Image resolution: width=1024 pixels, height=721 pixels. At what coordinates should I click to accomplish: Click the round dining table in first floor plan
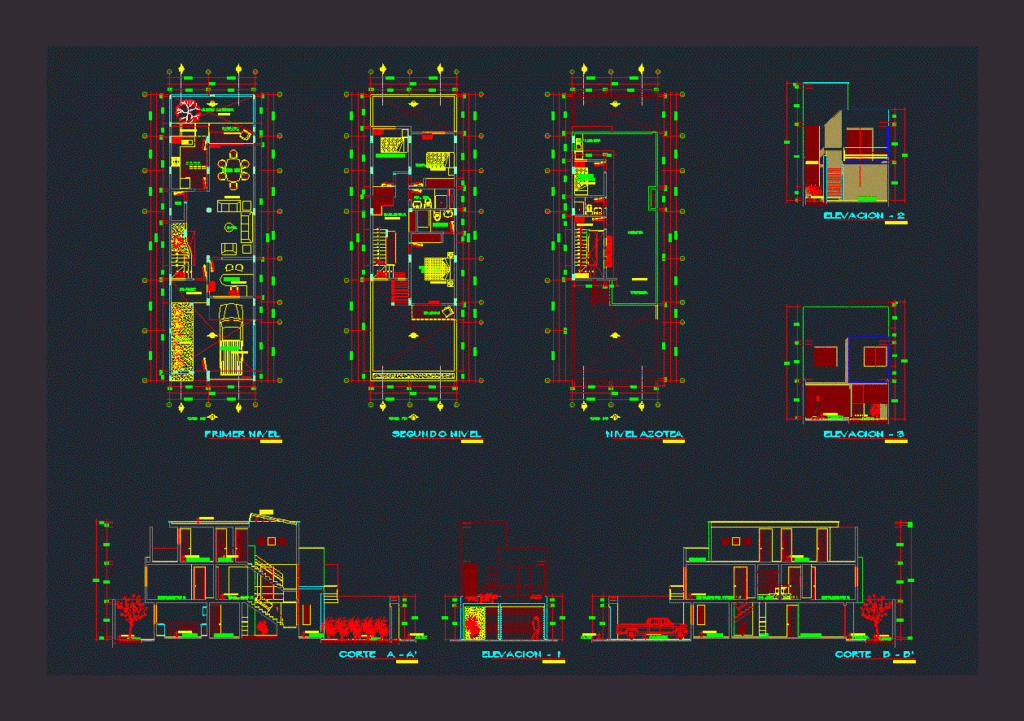pos(233,170)
